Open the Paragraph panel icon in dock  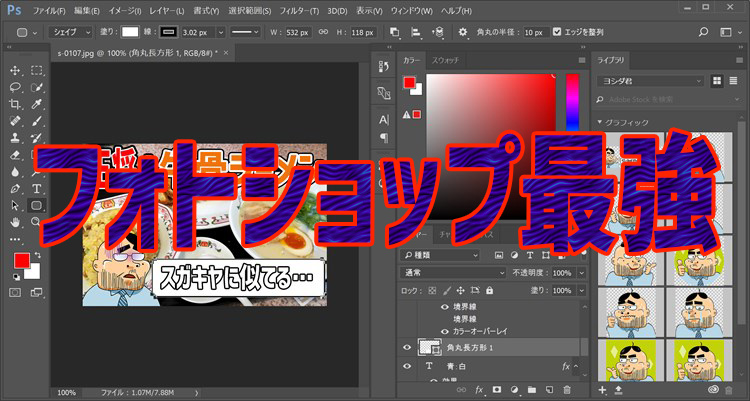(x=384, y=138)
